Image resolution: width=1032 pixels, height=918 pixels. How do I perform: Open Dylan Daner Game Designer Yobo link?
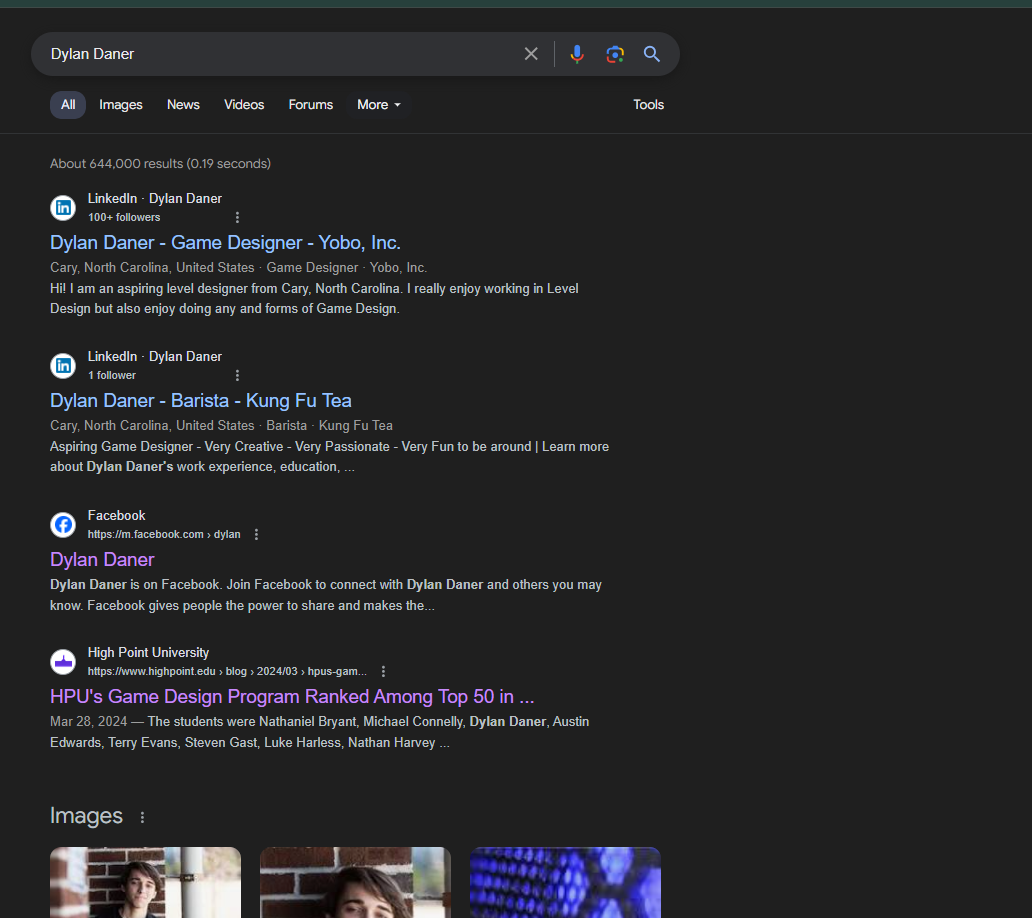click(226, 243)
